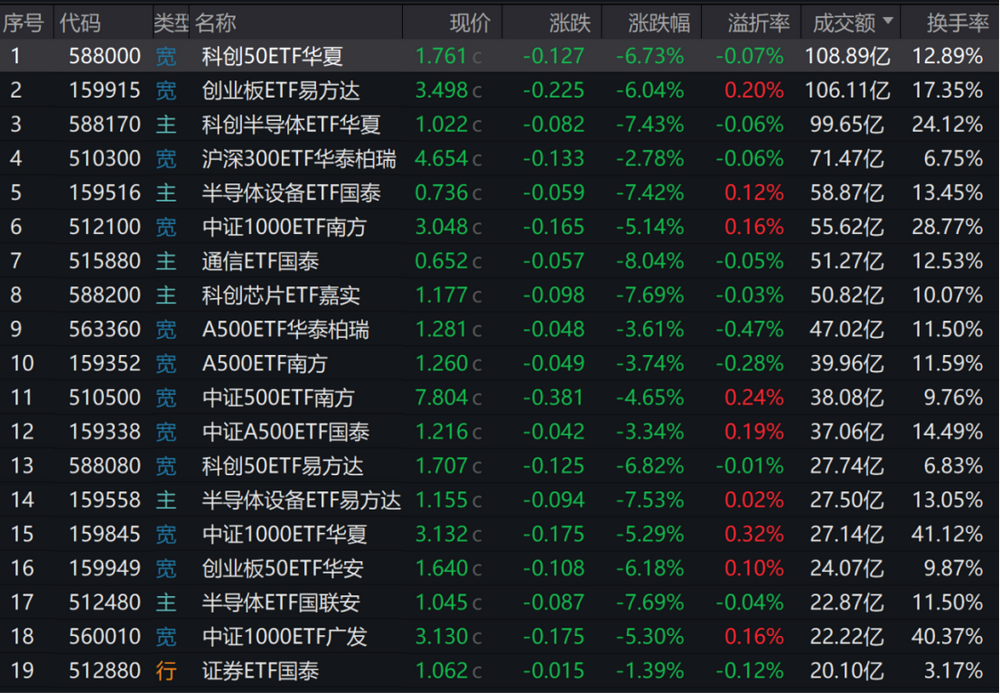Select 通信ETF国泰 in the list
Image resolution: width=1000 pixels, height=694 pixels.
pyautogui.click(x=260, y=261)
